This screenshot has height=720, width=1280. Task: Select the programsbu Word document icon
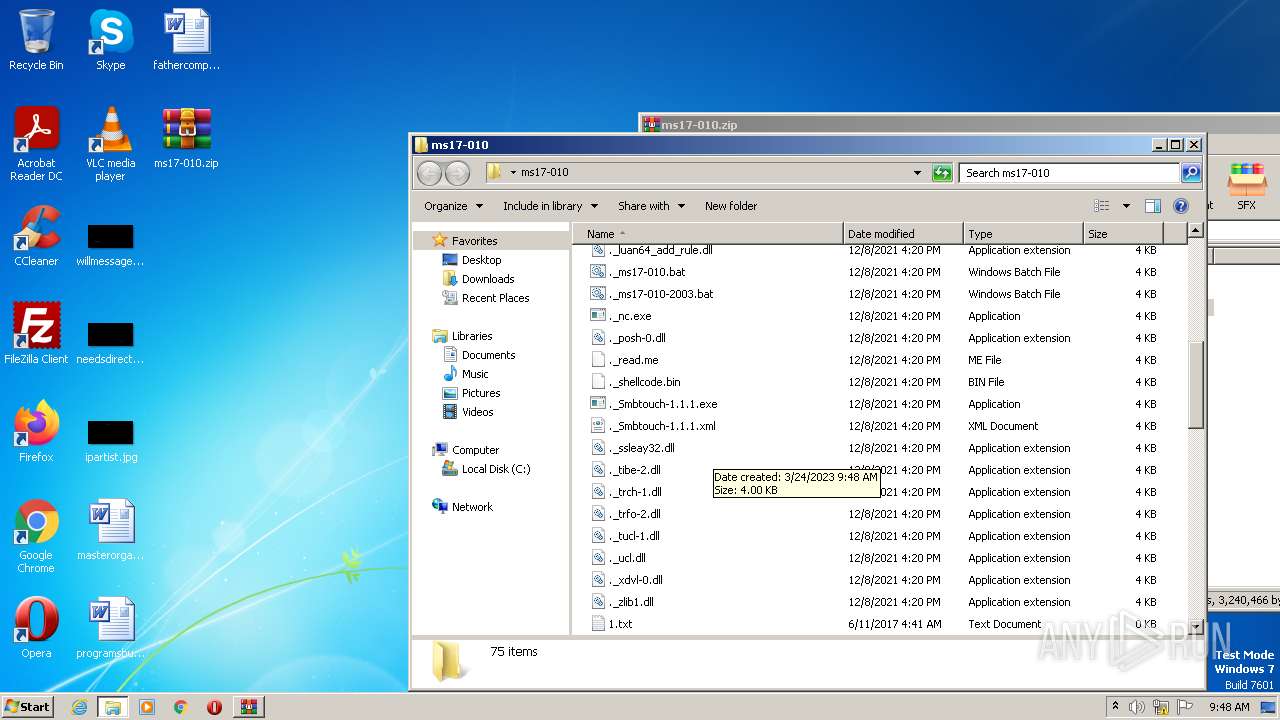110,628
